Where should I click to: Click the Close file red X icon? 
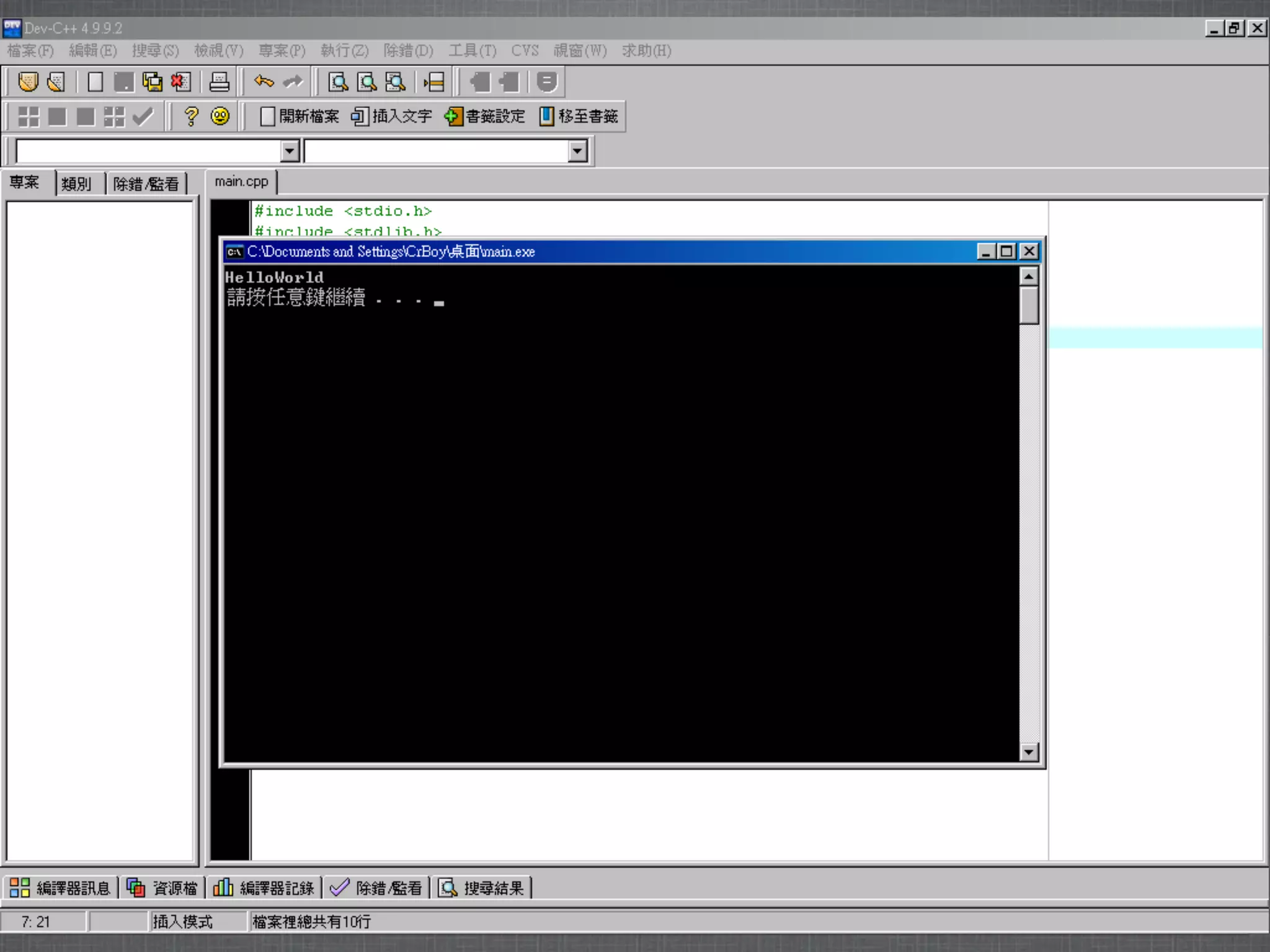tap(180, 82)
